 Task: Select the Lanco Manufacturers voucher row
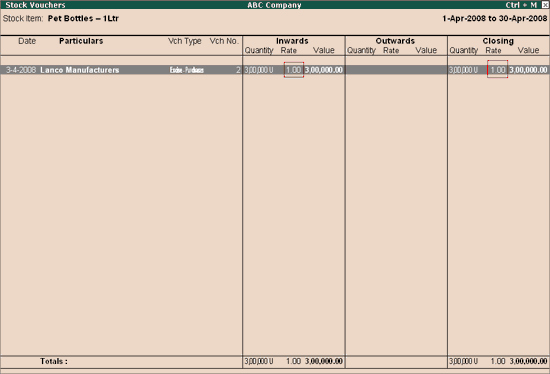[x=275, y=70]
